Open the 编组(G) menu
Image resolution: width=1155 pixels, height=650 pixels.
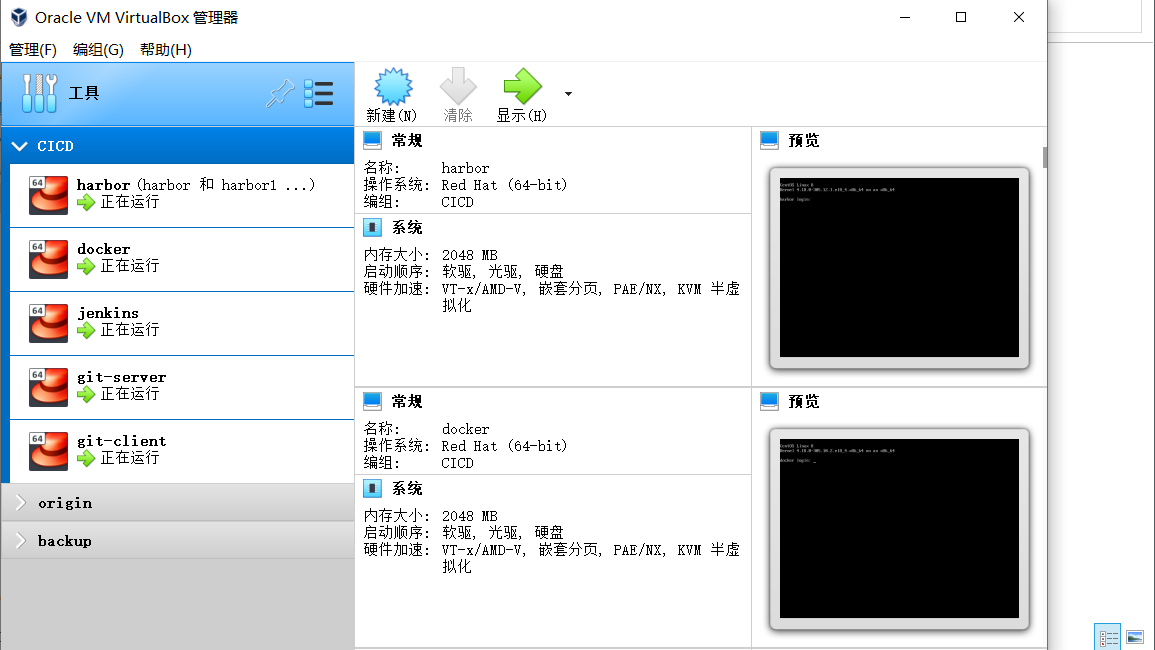98,49
